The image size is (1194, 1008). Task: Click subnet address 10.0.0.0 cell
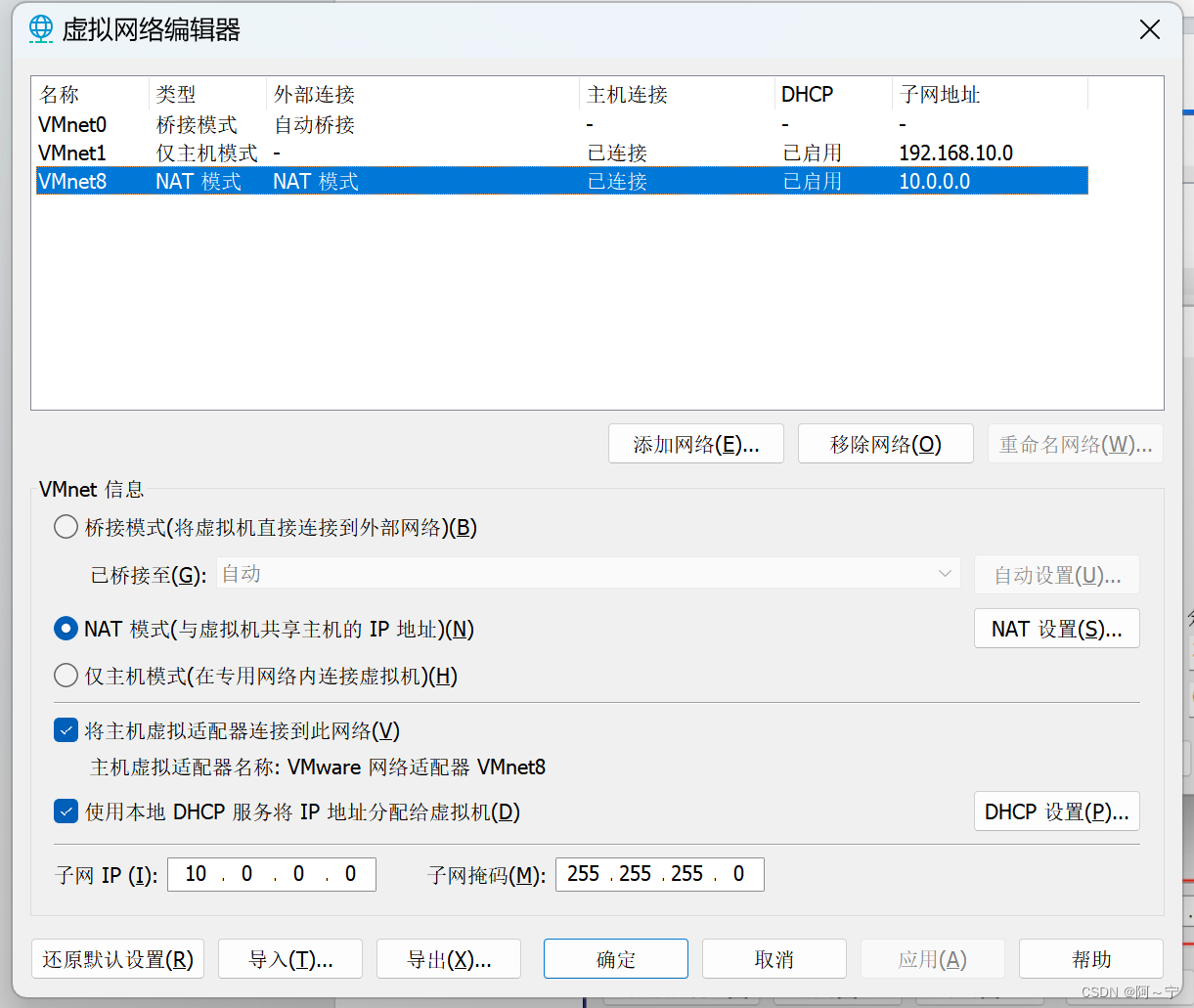coord(935,182)
